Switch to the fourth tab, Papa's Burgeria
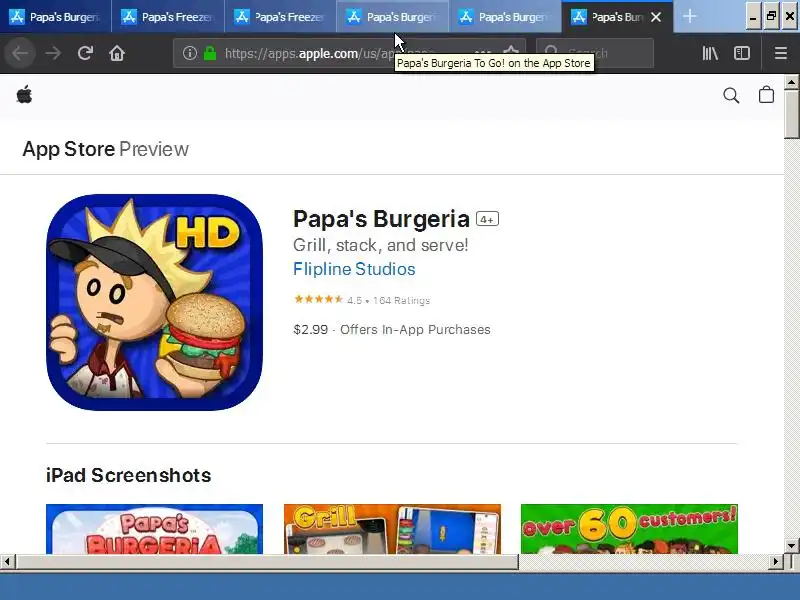 [x=392, y=17]
